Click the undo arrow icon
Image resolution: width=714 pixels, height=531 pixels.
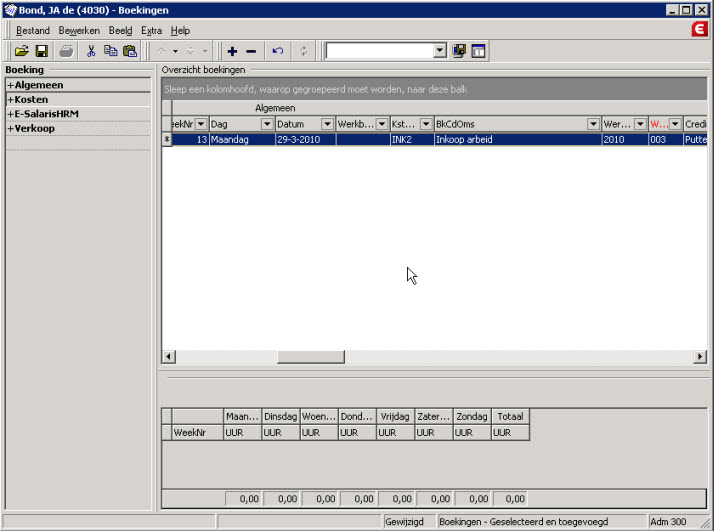[278, 51]
